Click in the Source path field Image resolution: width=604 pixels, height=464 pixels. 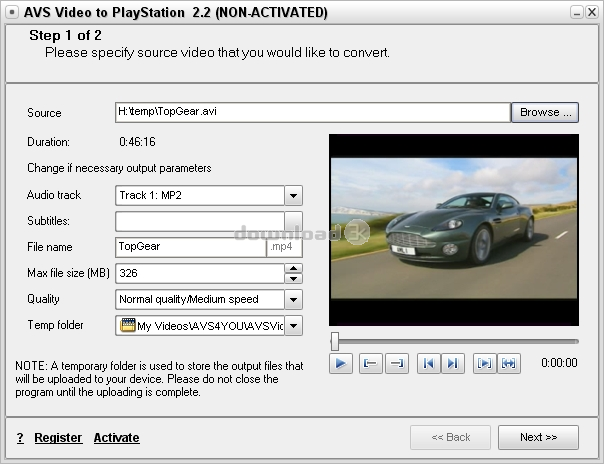pos(313,112)
